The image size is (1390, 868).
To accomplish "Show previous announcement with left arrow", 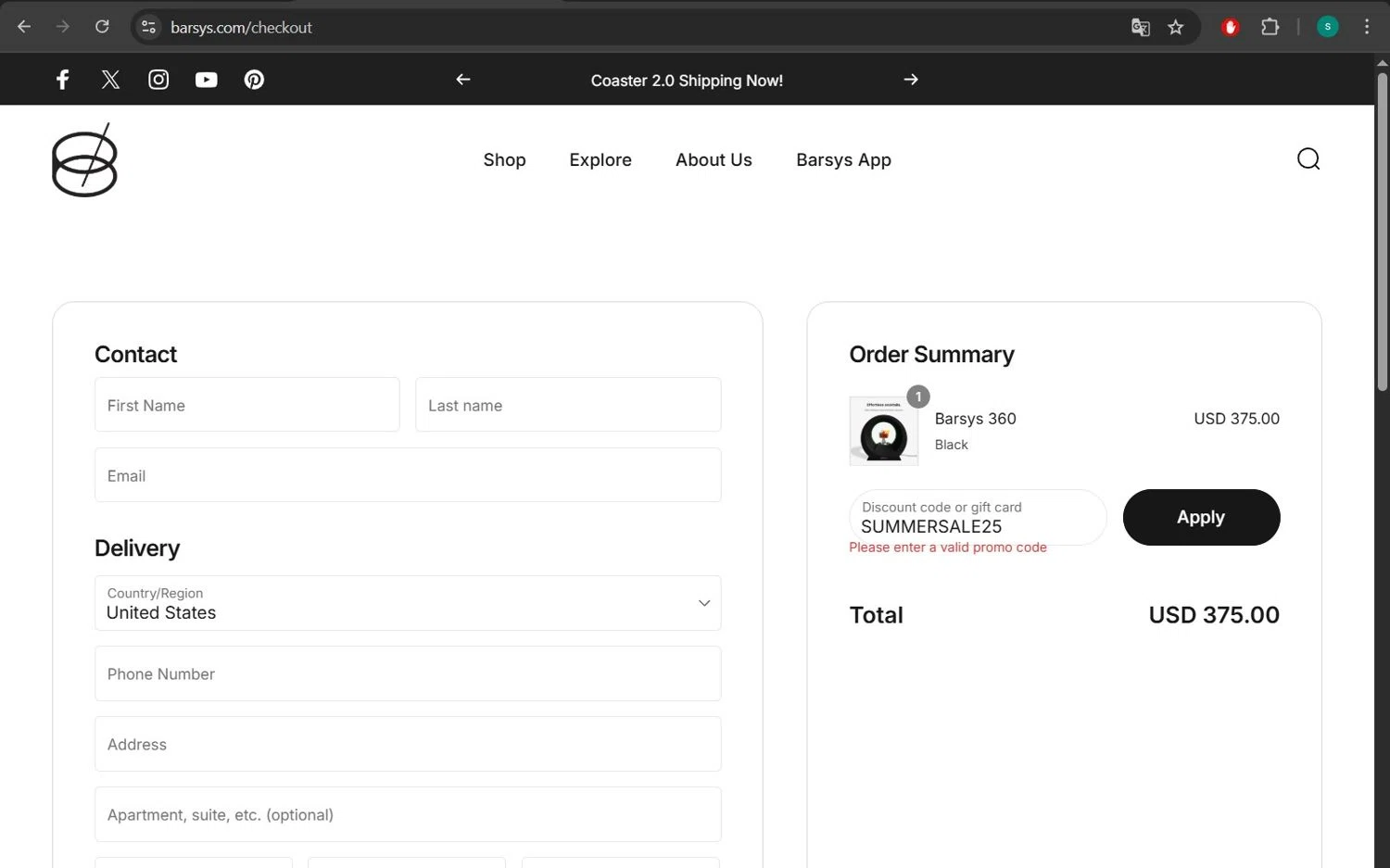I will [x=463, y=80].
